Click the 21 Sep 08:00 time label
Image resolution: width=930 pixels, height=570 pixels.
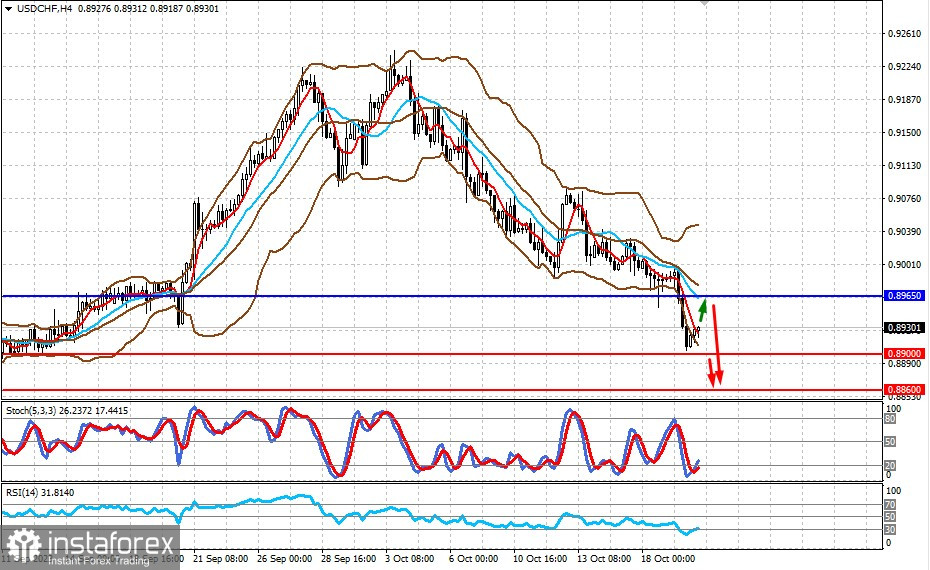click(x=221, y=559)
